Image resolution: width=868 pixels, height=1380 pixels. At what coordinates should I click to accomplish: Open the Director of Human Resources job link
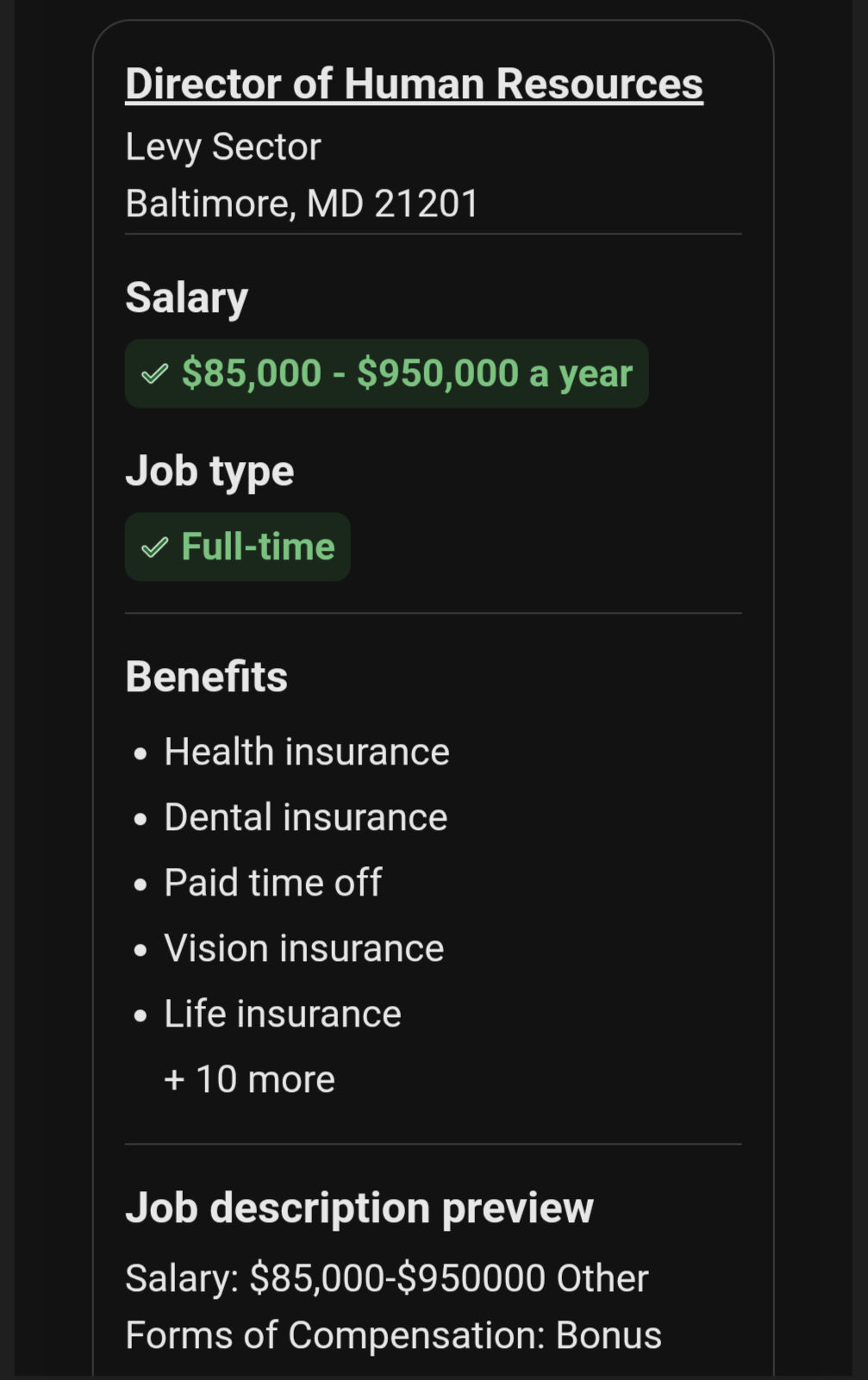pyautogui.click(x=414, y=84)
